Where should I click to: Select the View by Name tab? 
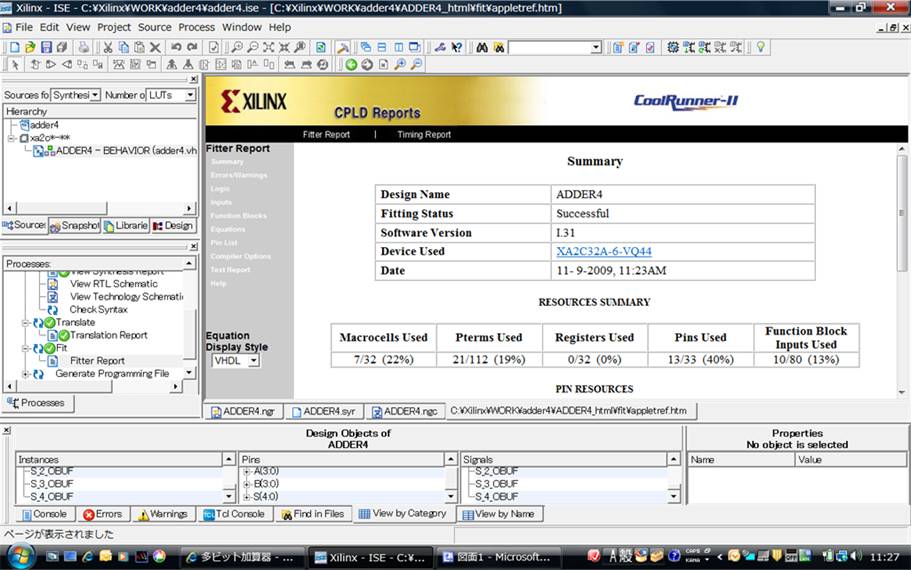(x=499, y=514)
